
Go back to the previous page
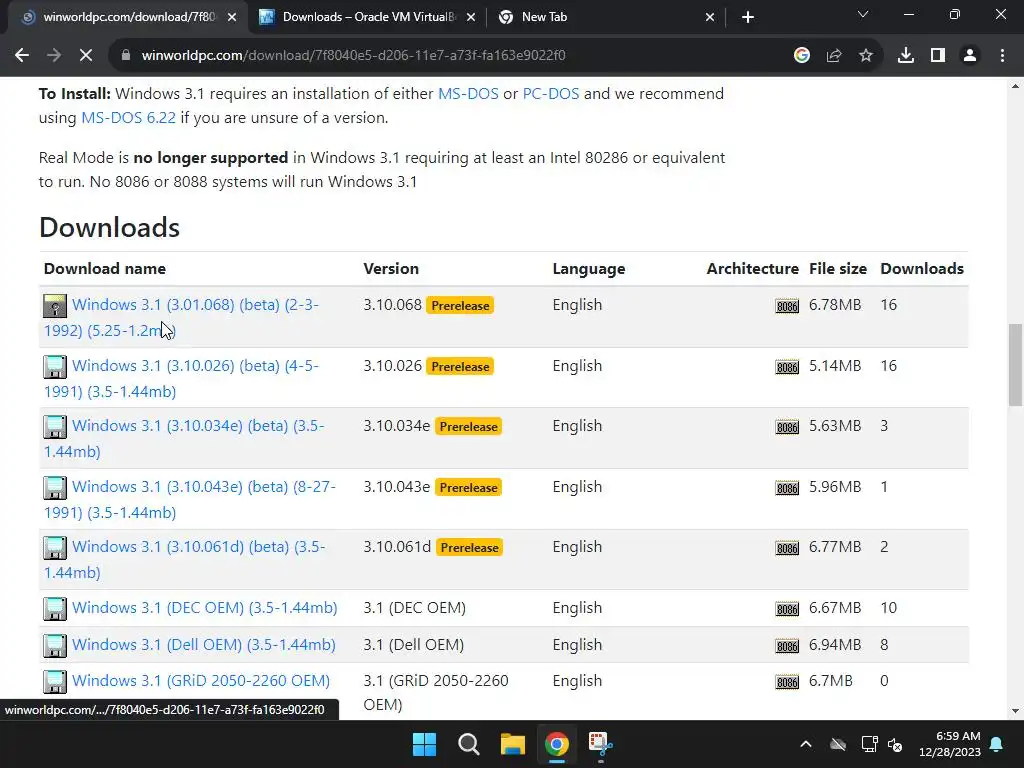[22, 56]
